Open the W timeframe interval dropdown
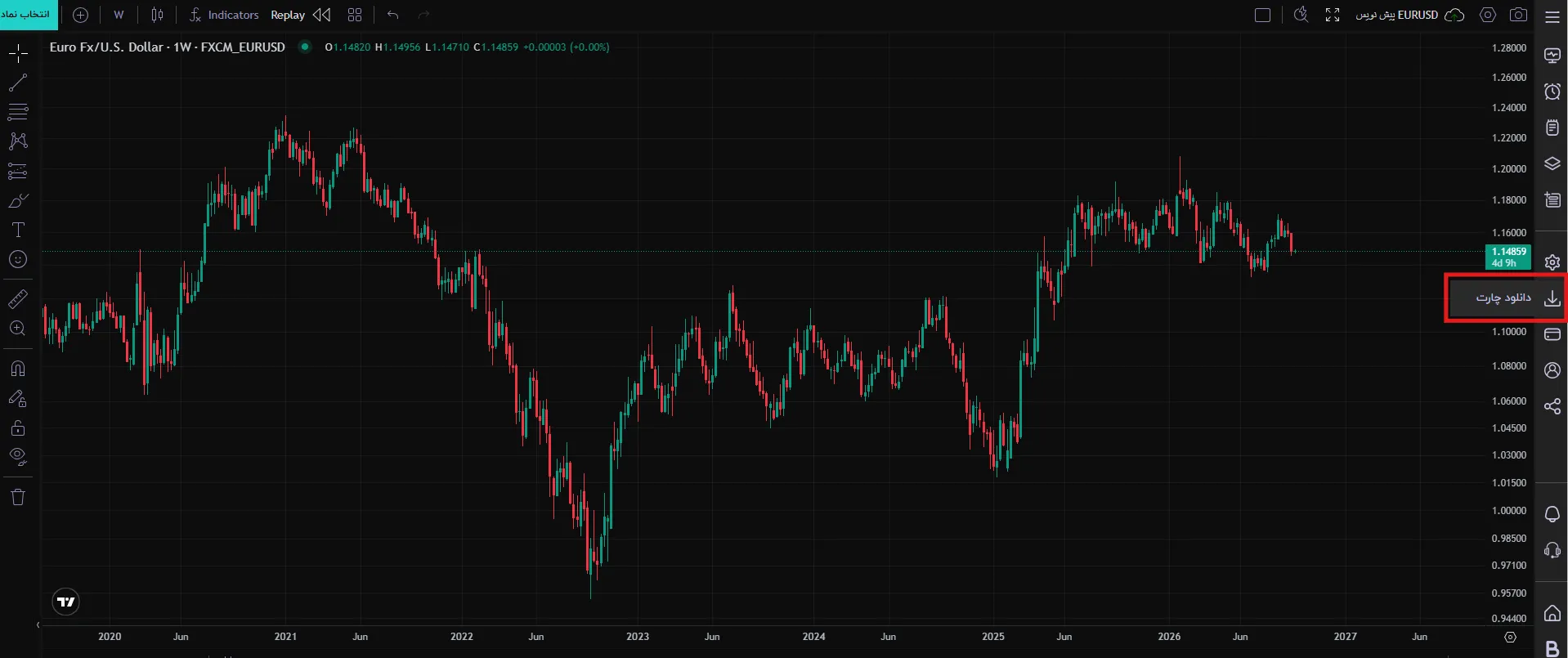Screen dimensions: 1568x658 pos(119,15)
